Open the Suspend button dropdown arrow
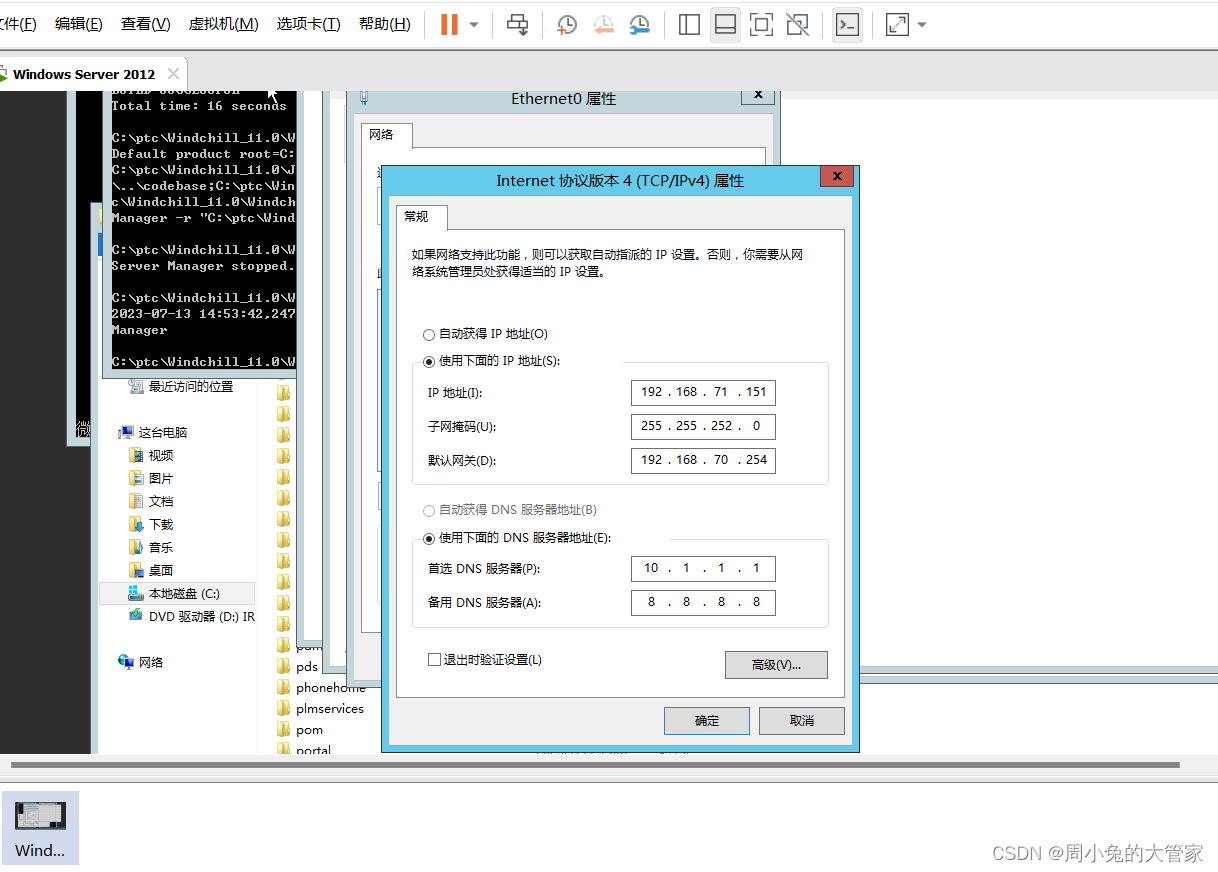Screen dimensions: 1218x872 (475, 24)
